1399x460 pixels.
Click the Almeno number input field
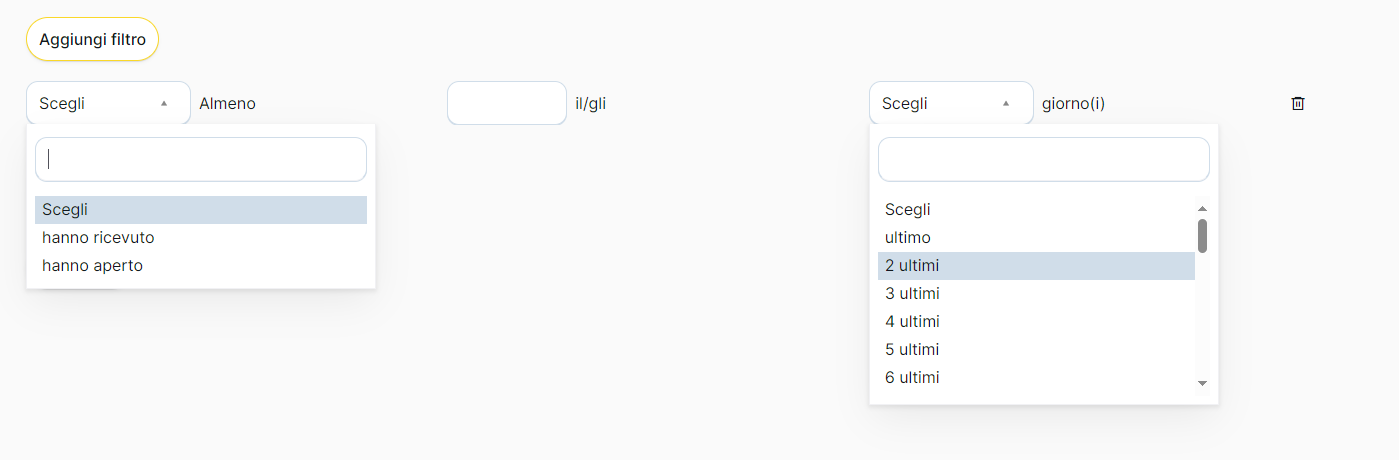point(507,103)
